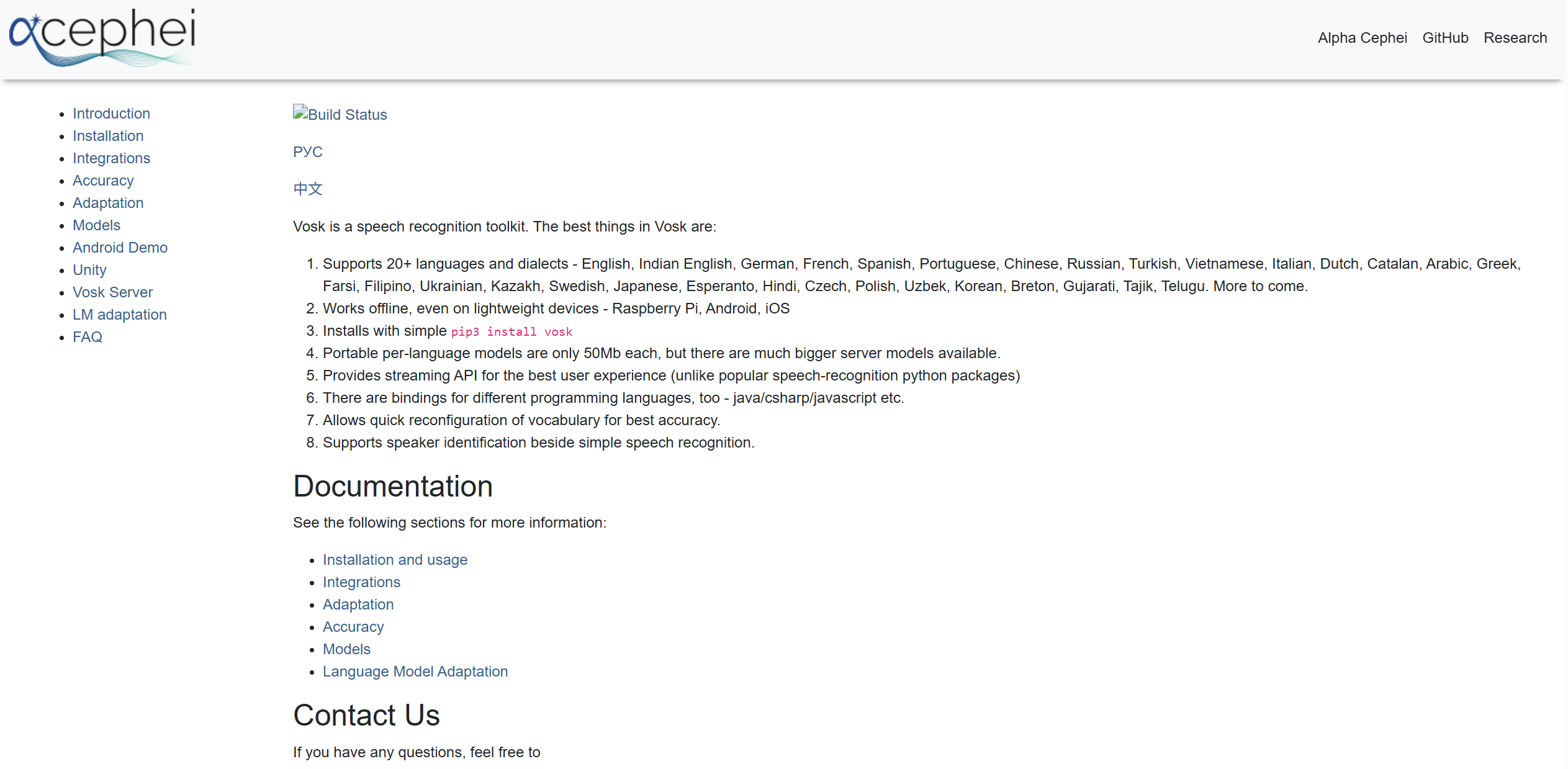Click 'Supports 20+ languages and dialects' item
Image resolution: width=1568 pixels, height=769 pixels.
point(922,275)
